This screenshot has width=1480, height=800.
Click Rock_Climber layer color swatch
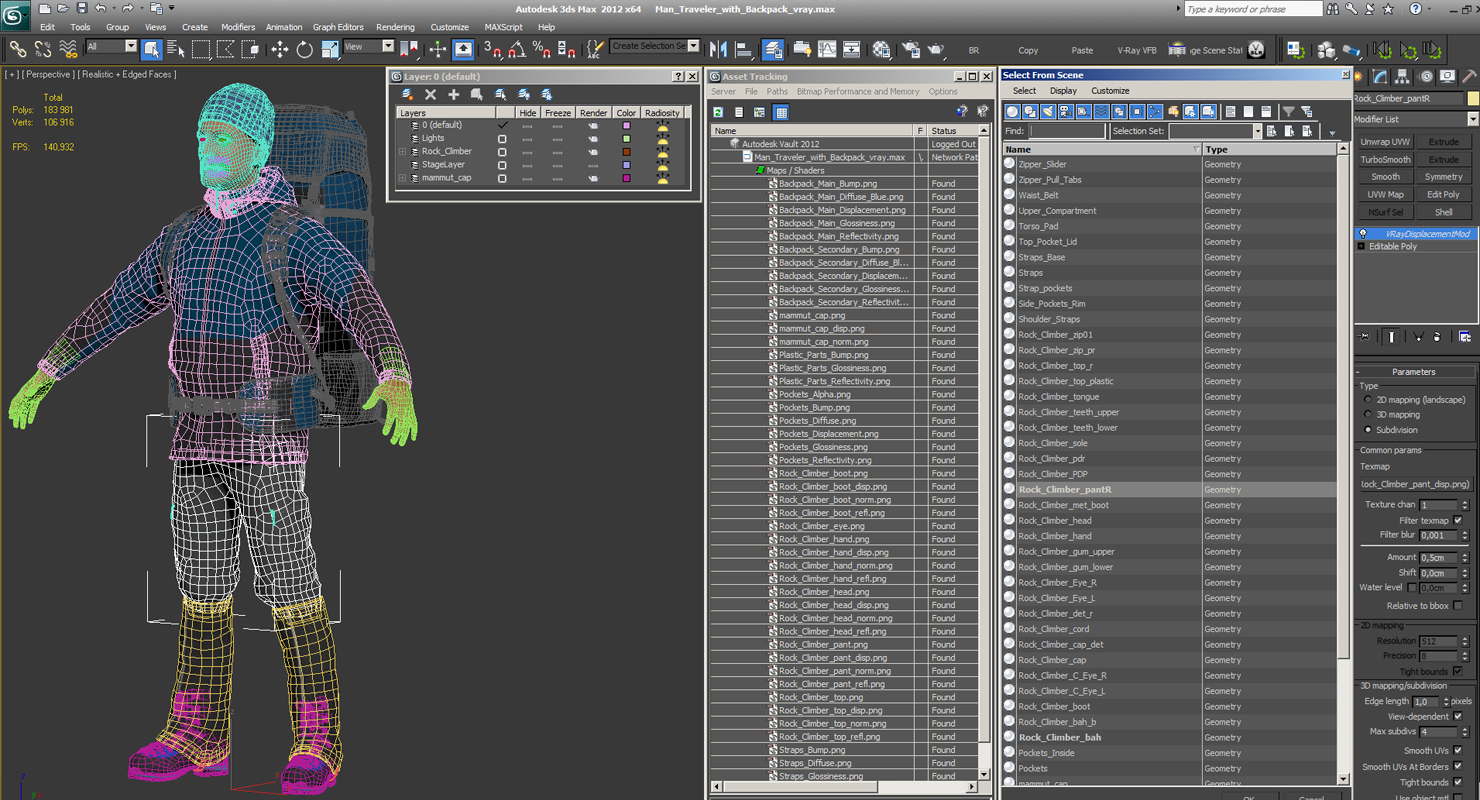coord(627,152)
